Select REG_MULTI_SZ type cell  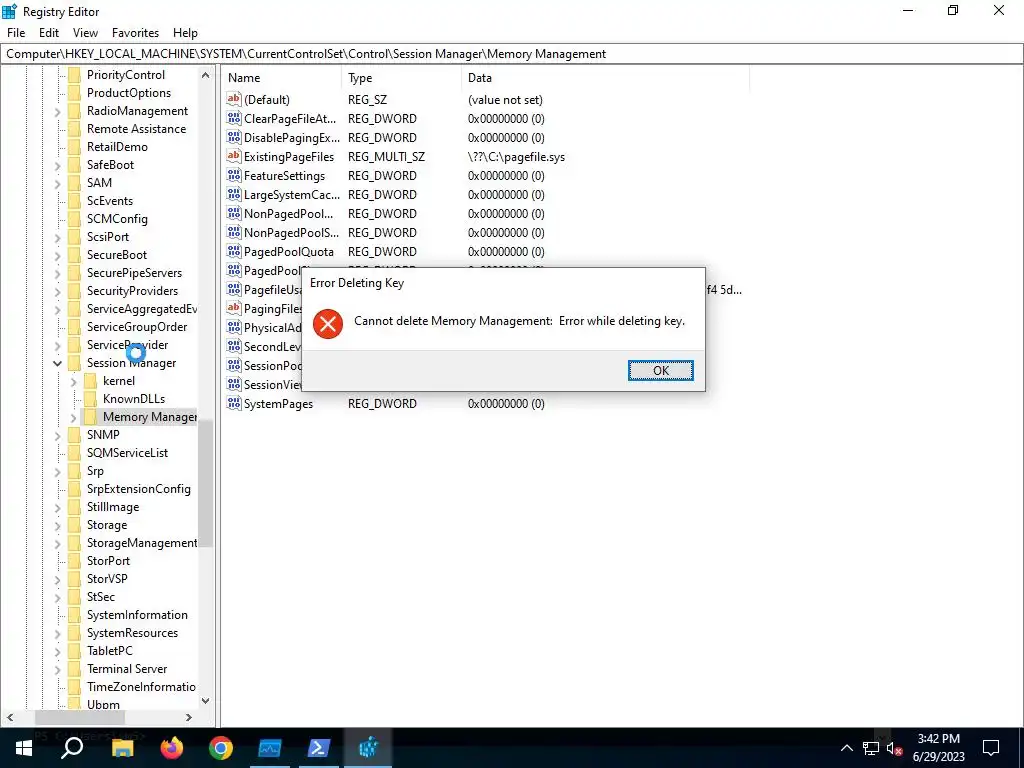pos(387,157)
